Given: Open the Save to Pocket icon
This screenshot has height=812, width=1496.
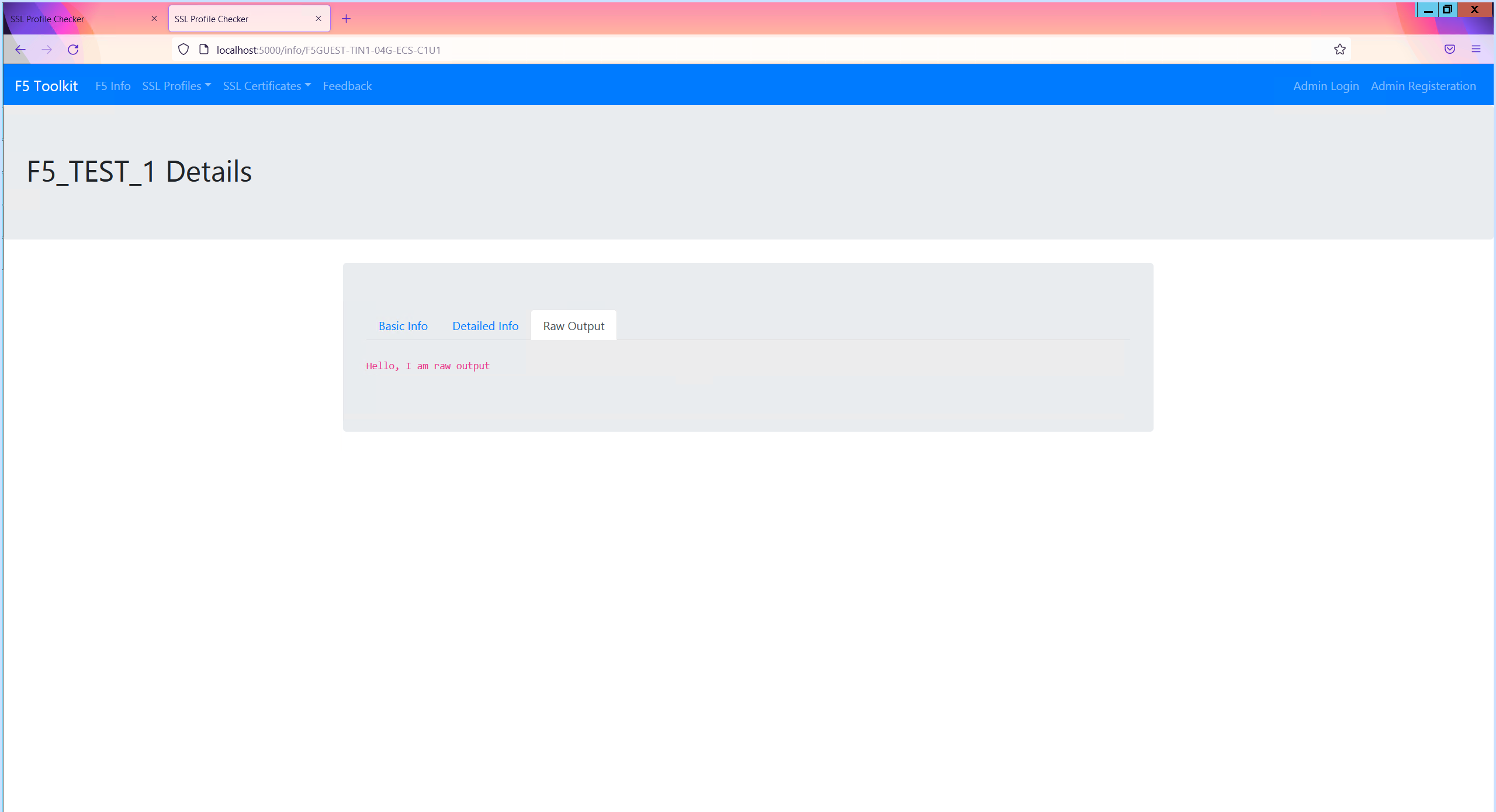Looking at the screenshot, I should click(x=1449, y=50).
